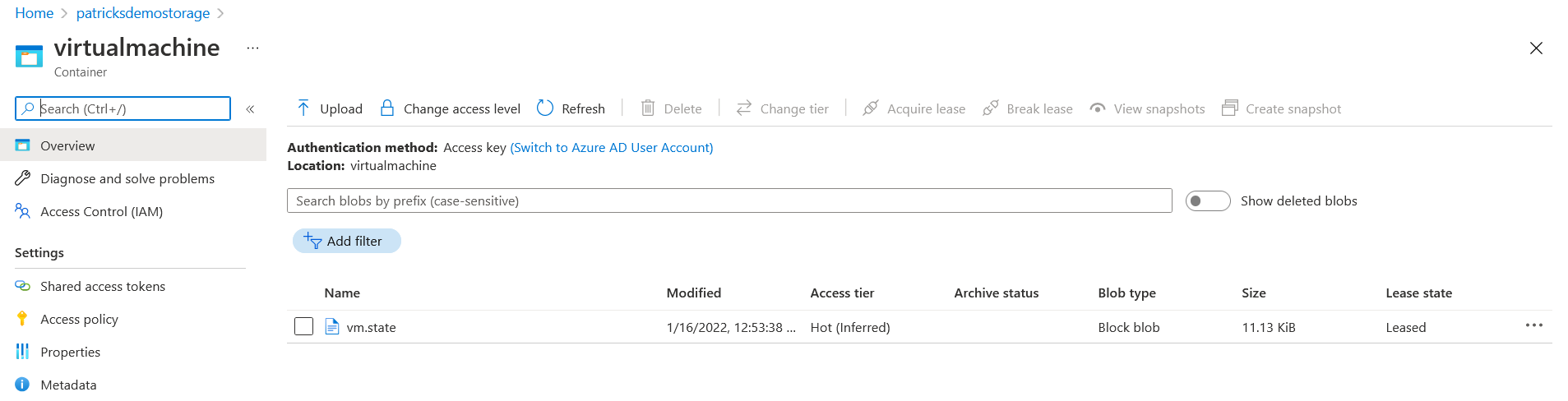
Task: Sort by the Blob type column header
Action: tap(1127, 293)
